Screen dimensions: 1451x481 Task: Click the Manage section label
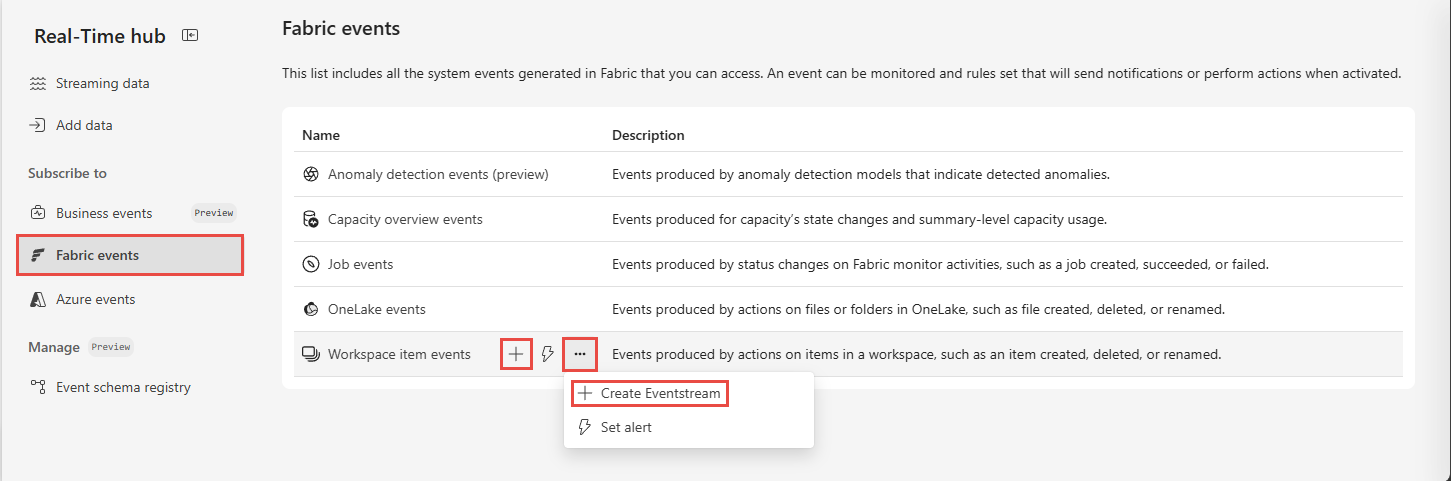point(54,347)
